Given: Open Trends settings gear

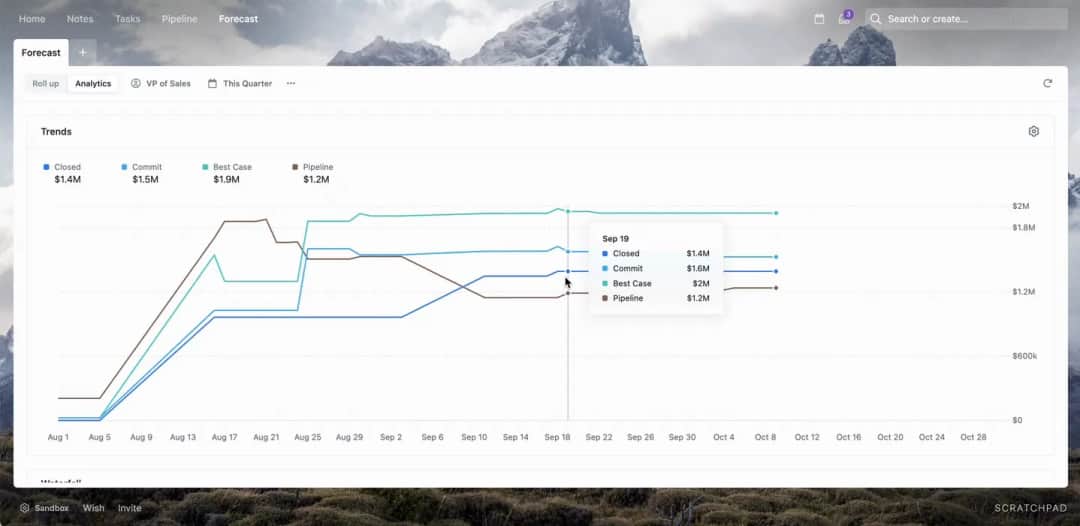Looking at the screenshot, I should (1033, 132).
